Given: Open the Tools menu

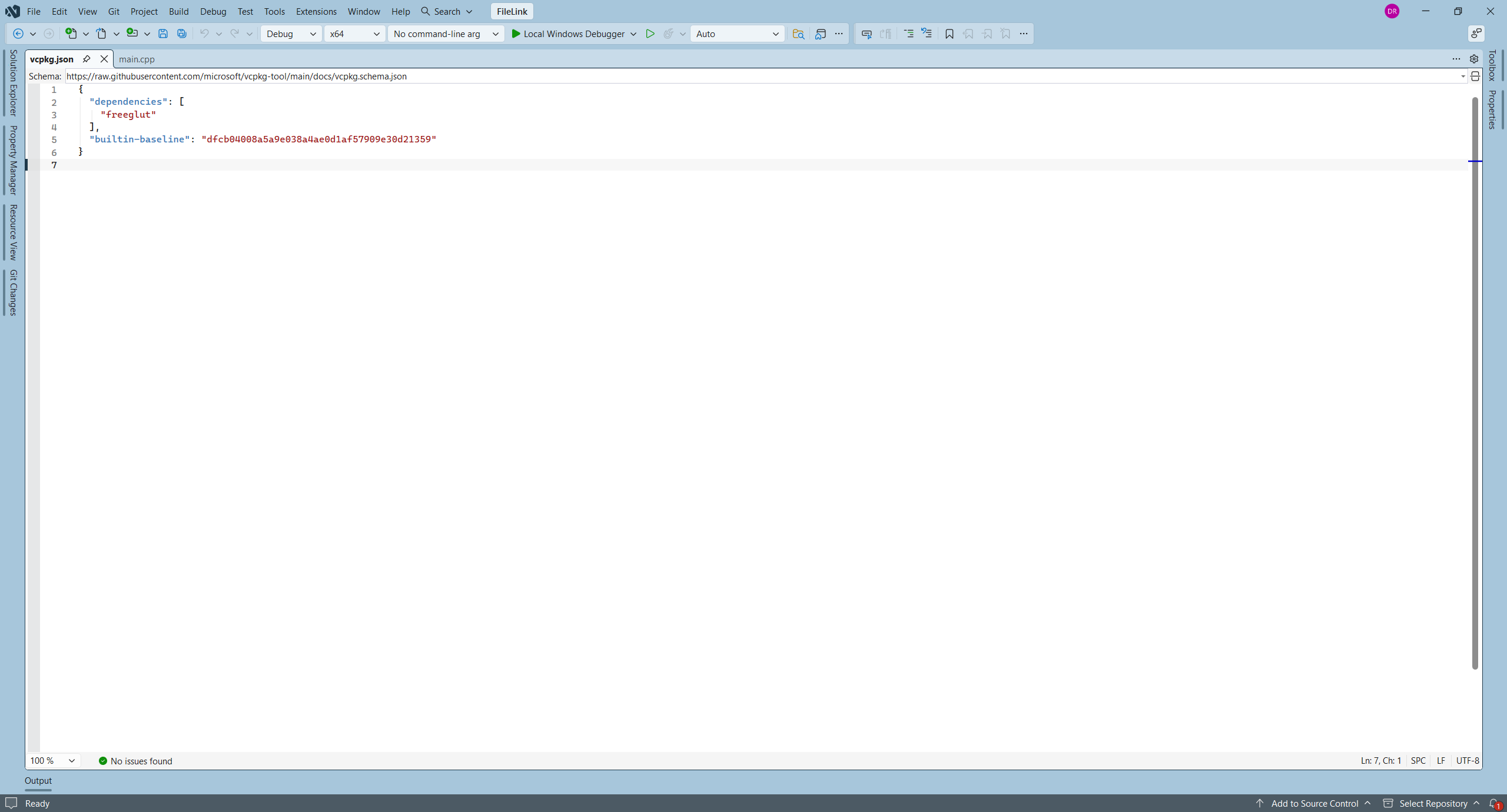Looking at the screenshot, I should (x=274, y=11).
